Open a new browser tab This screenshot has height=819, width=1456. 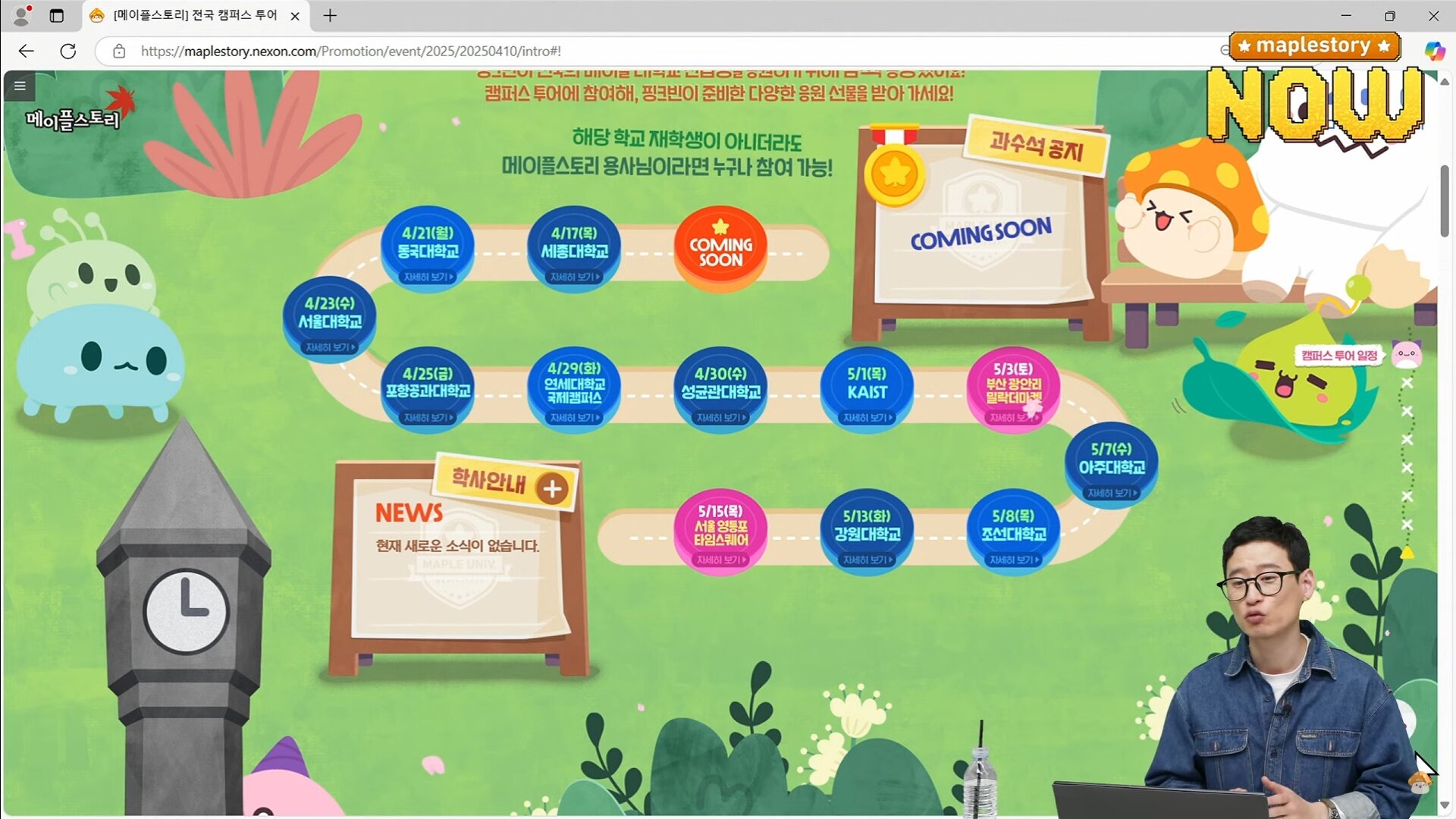(x=330, y=15)
